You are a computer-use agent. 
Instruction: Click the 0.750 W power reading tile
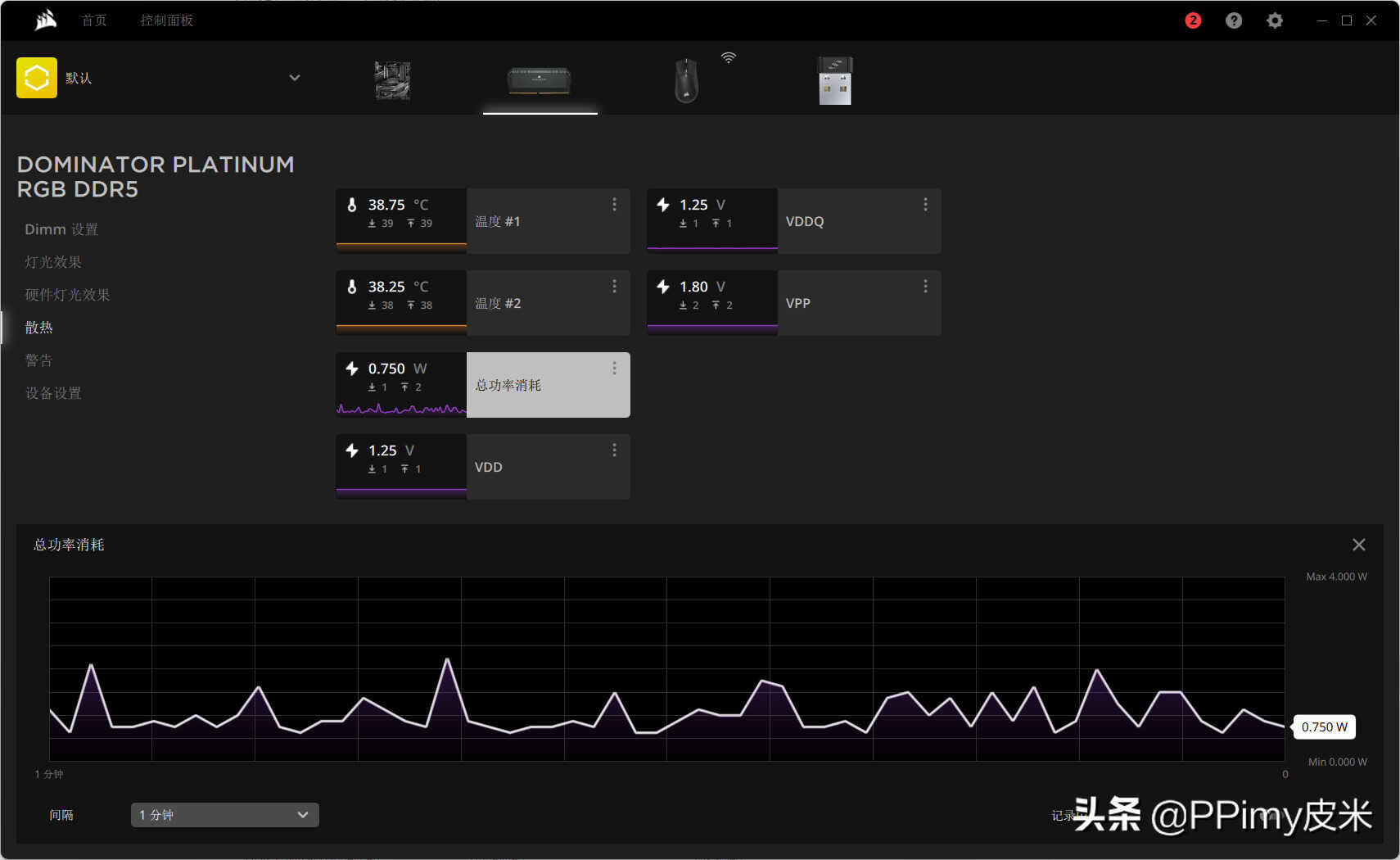[401, 385]
